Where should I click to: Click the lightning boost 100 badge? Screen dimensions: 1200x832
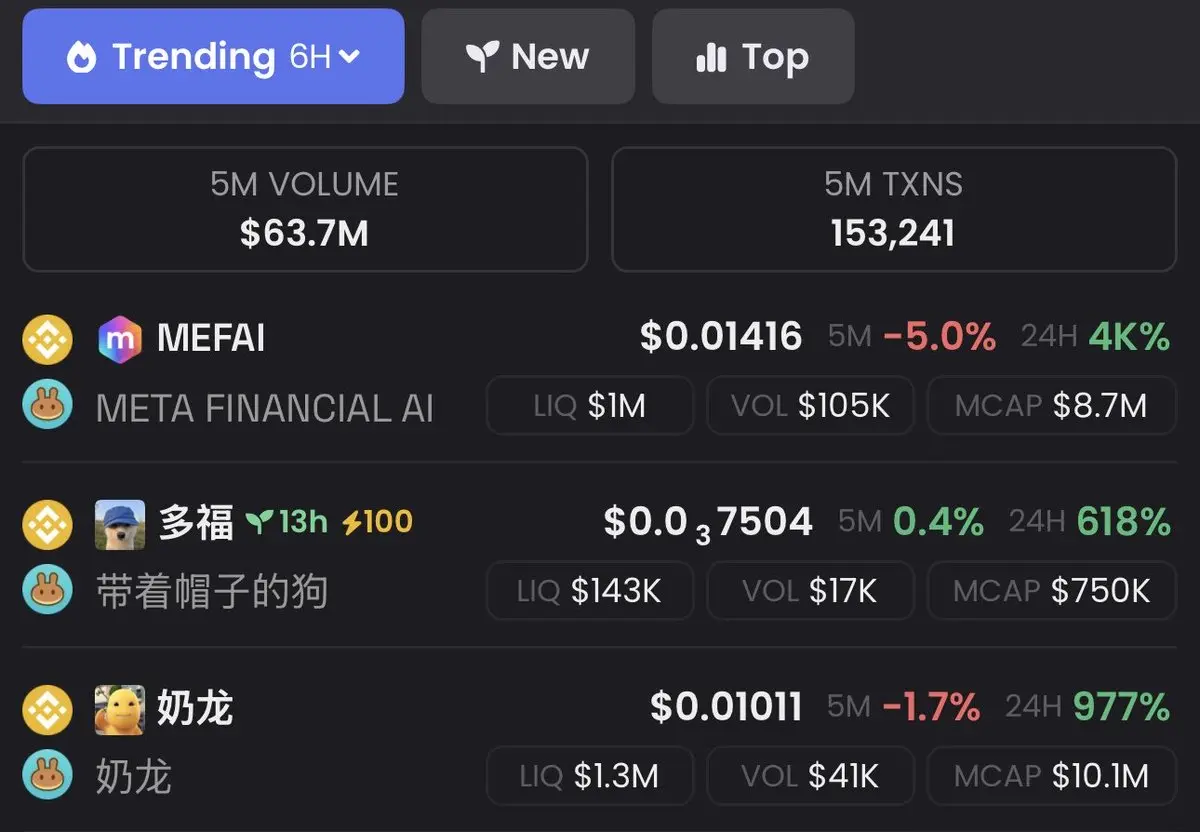click(376, 522)
